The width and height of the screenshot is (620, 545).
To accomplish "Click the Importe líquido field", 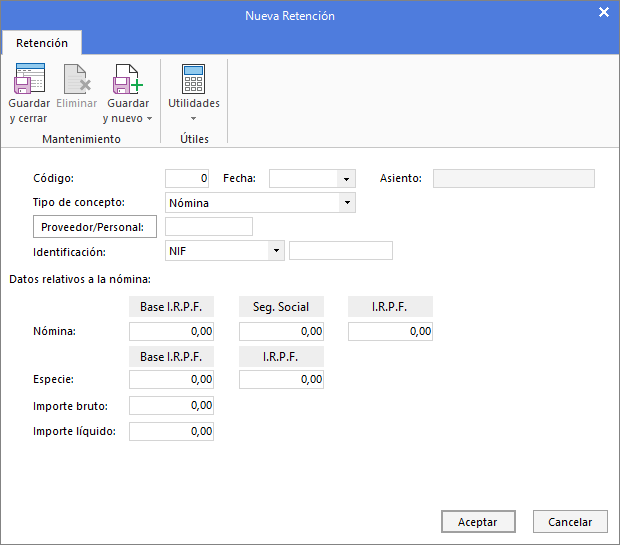I will click(171, 431).
